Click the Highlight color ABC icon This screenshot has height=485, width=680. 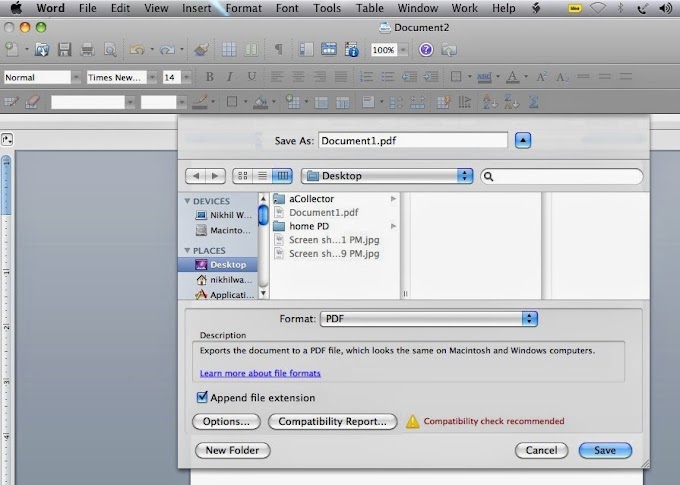click(484, 77)
